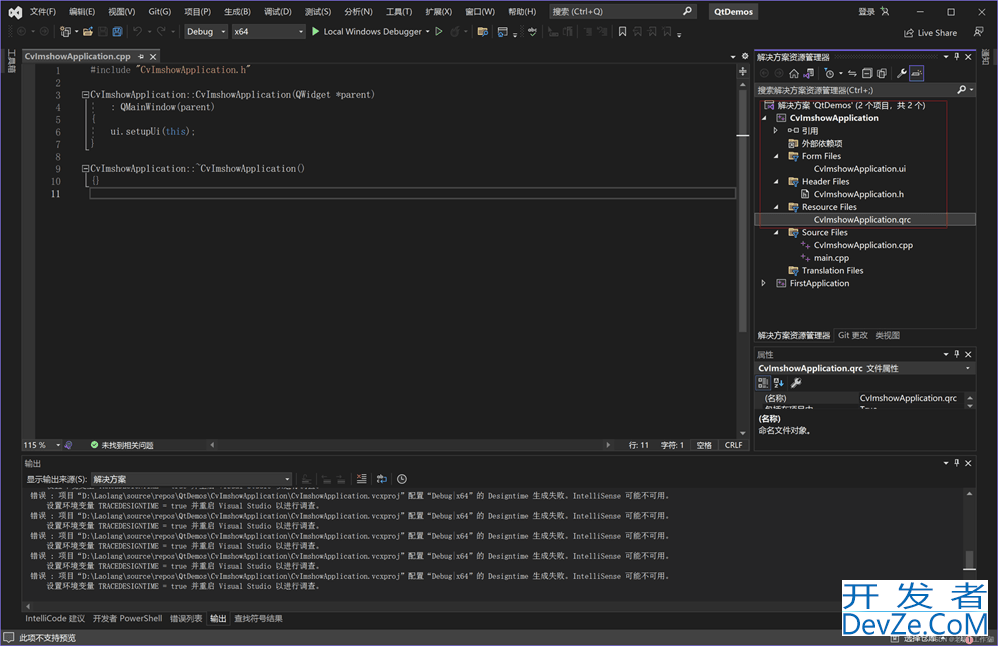Viewport: 998px width, 646px height.
Task: Open Properties wrench icon in Solution Explorer
Action: tap(902, 73)
